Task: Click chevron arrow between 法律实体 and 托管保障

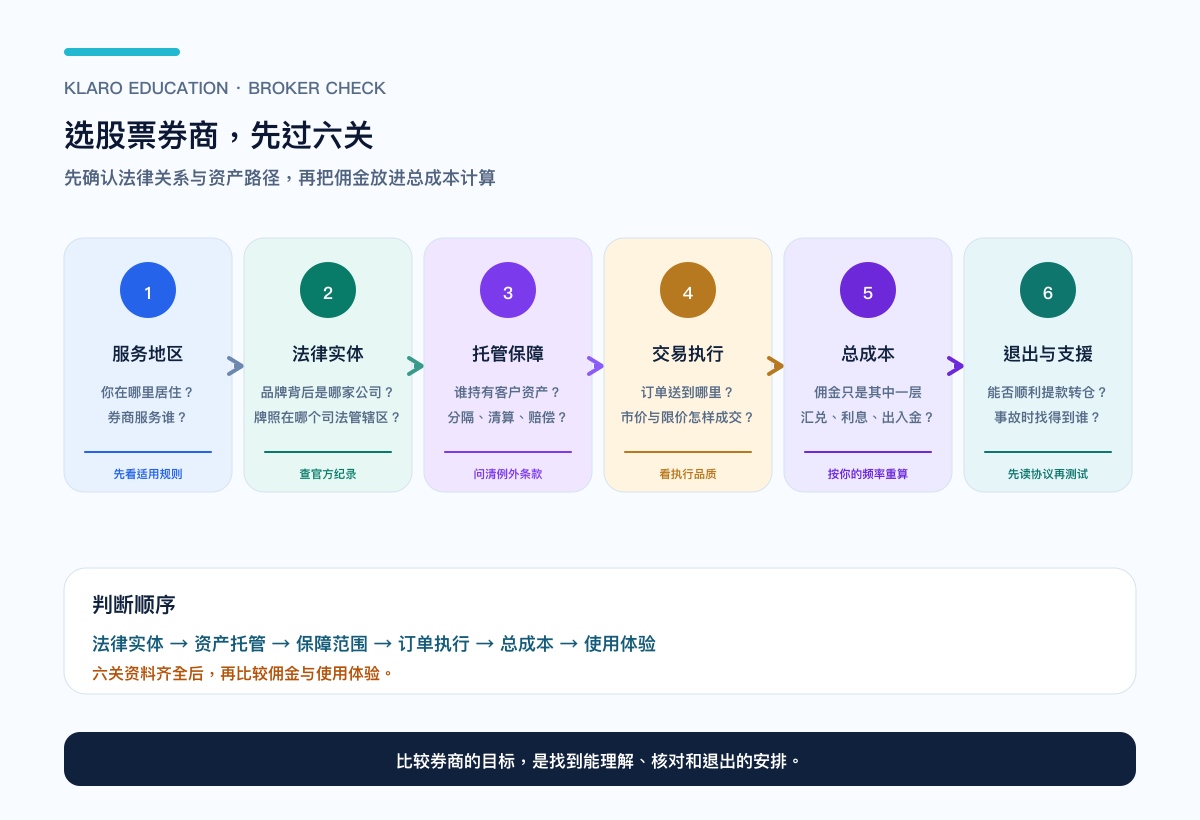Action: click(x=416, y=366)
